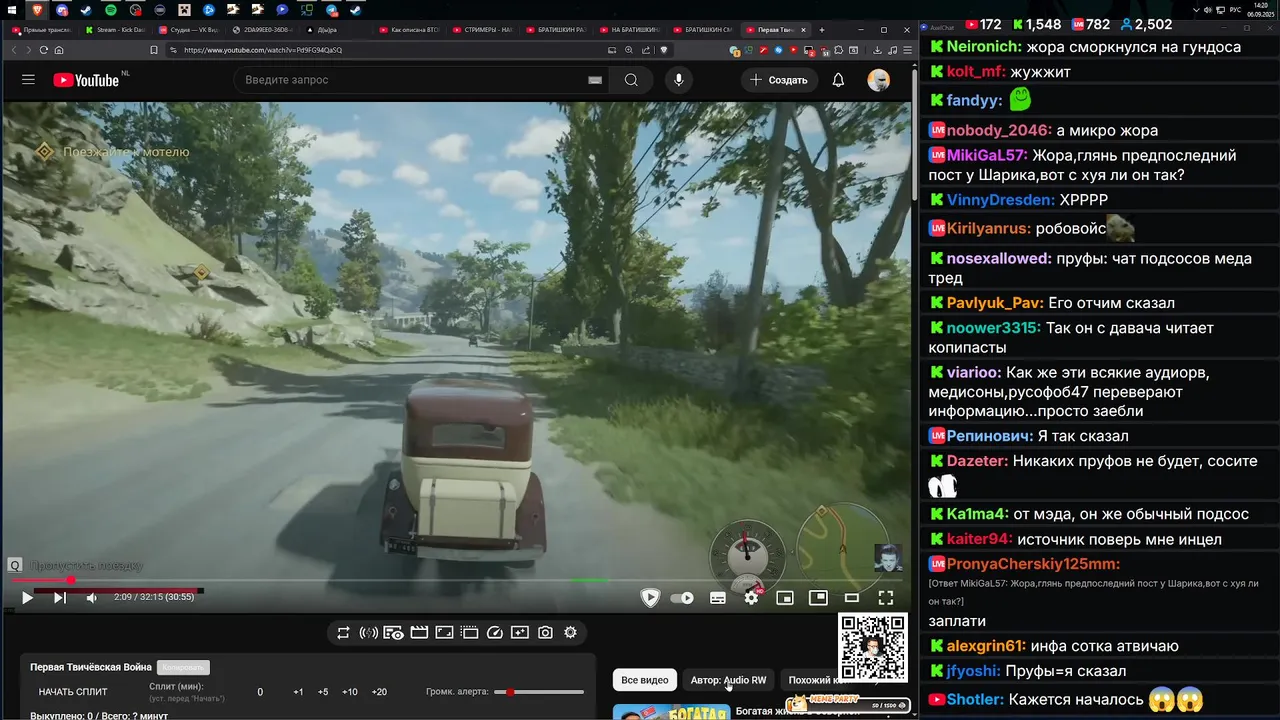Add +1 minute to the split
This screenshot has width=1280, height=720.
pos(298,692)
